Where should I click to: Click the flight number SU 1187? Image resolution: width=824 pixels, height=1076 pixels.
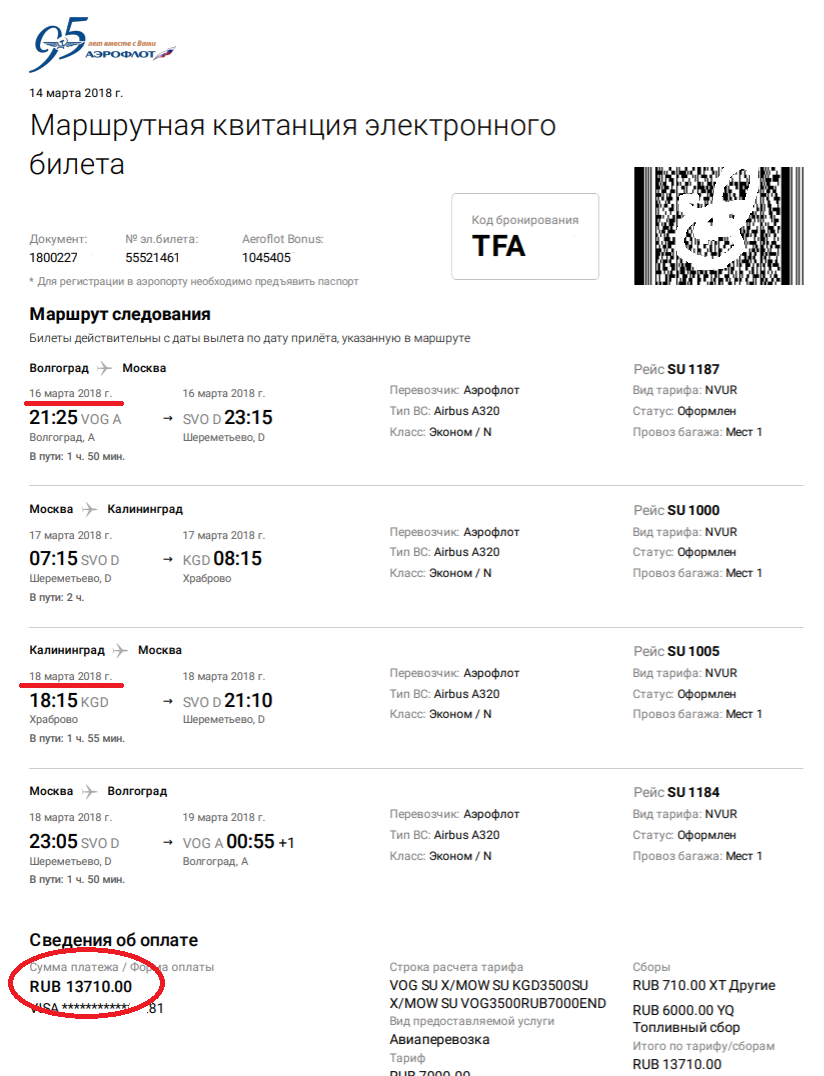click(693, 369)
